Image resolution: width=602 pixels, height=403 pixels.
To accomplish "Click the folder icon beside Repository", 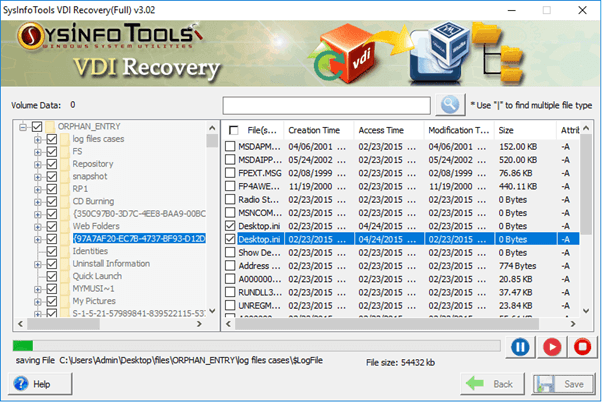I will click(x=65, y=164).
